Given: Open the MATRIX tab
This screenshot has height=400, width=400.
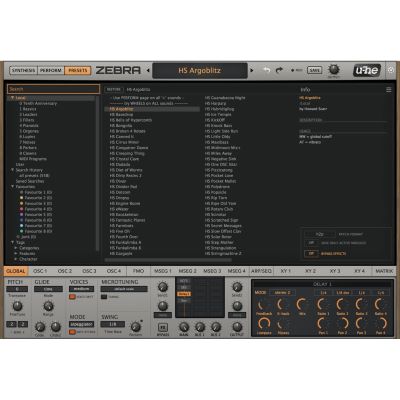Looking at the screenshot, I should (x=384, y=271).
